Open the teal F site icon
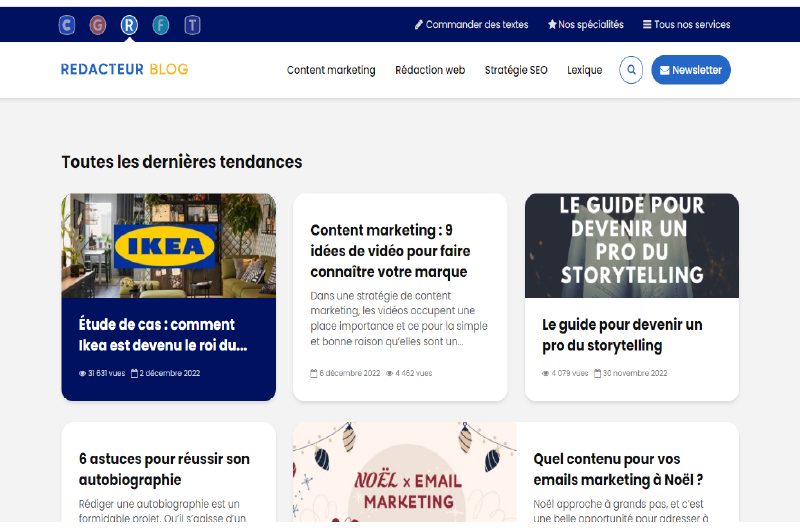This screenshot has height=530, width=800. point(161,24)
